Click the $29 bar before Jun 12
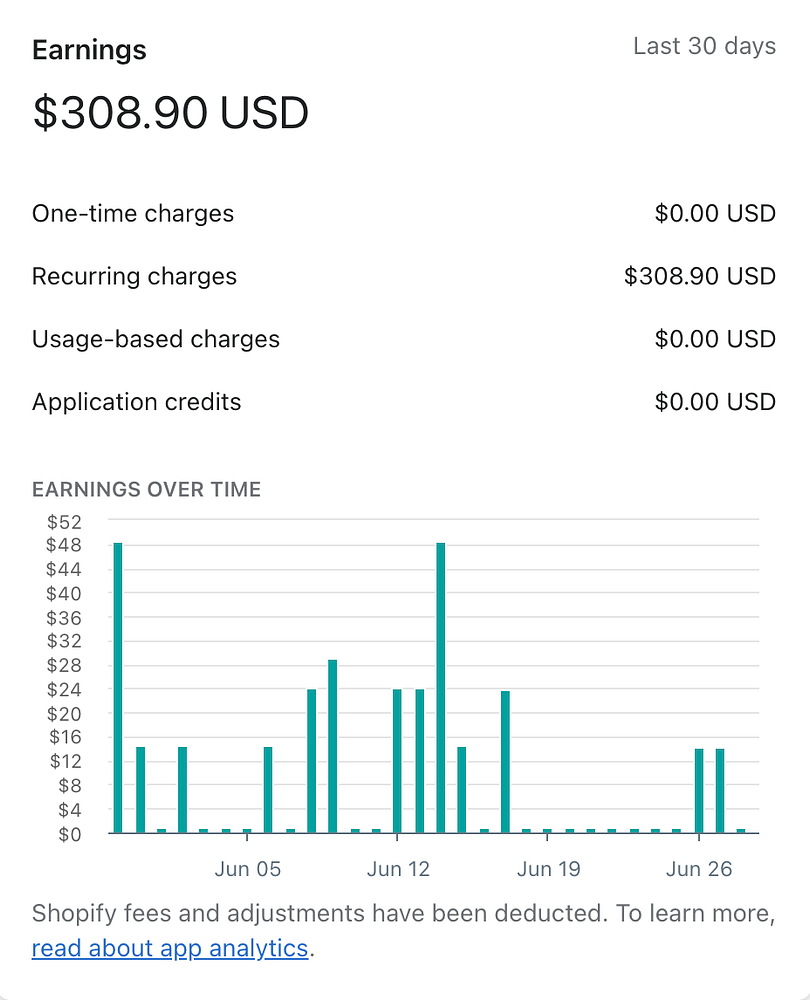Screen dimensions: 810x1000 [332, 747]
